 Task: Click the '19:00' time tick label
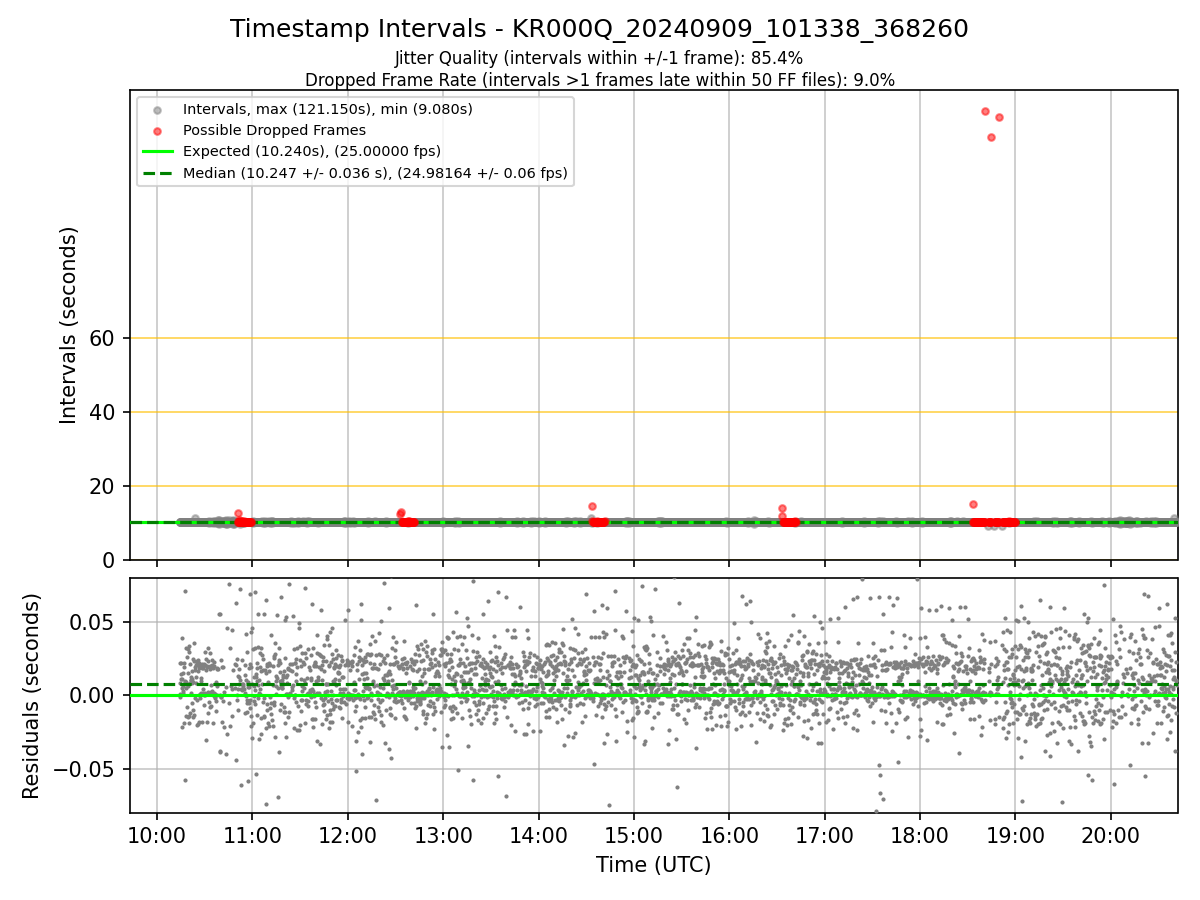point(1016,834)
